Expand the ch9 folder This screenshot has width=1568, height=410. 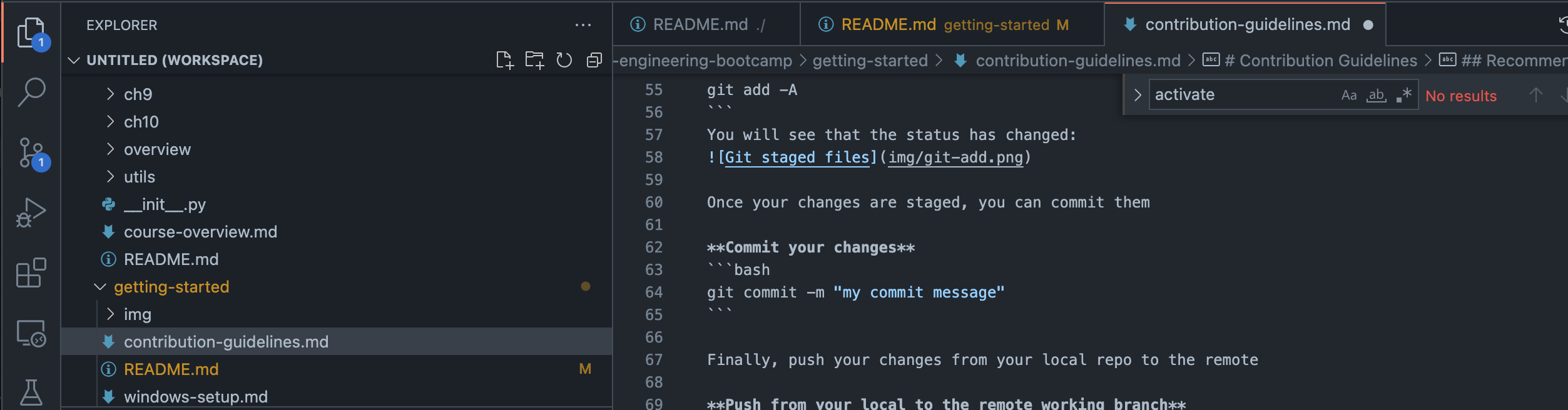pos(138,94)
